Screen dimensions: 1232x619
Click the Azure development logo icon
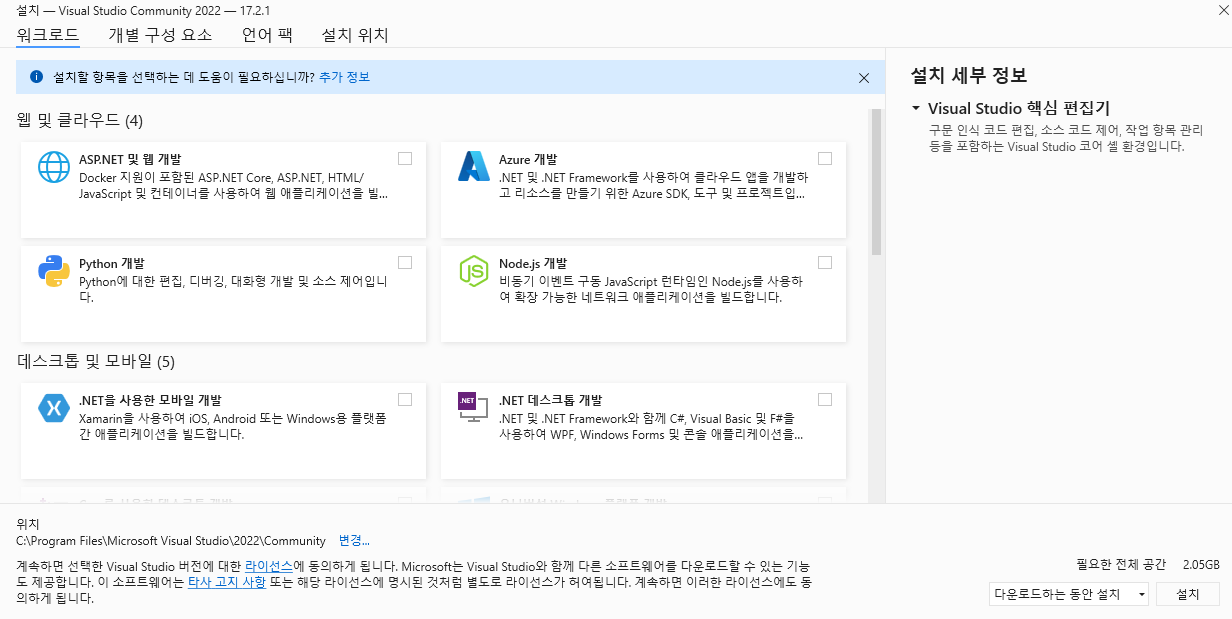point(473,166)
